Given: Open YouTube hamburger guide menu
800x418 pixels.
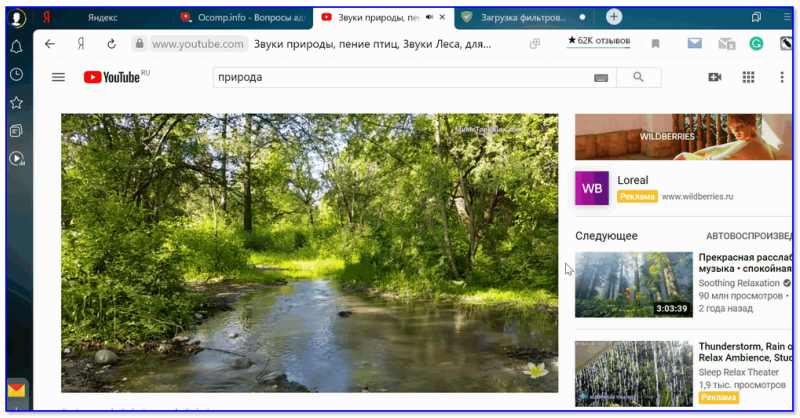Looking at the screenshot, I should point(58,77).
